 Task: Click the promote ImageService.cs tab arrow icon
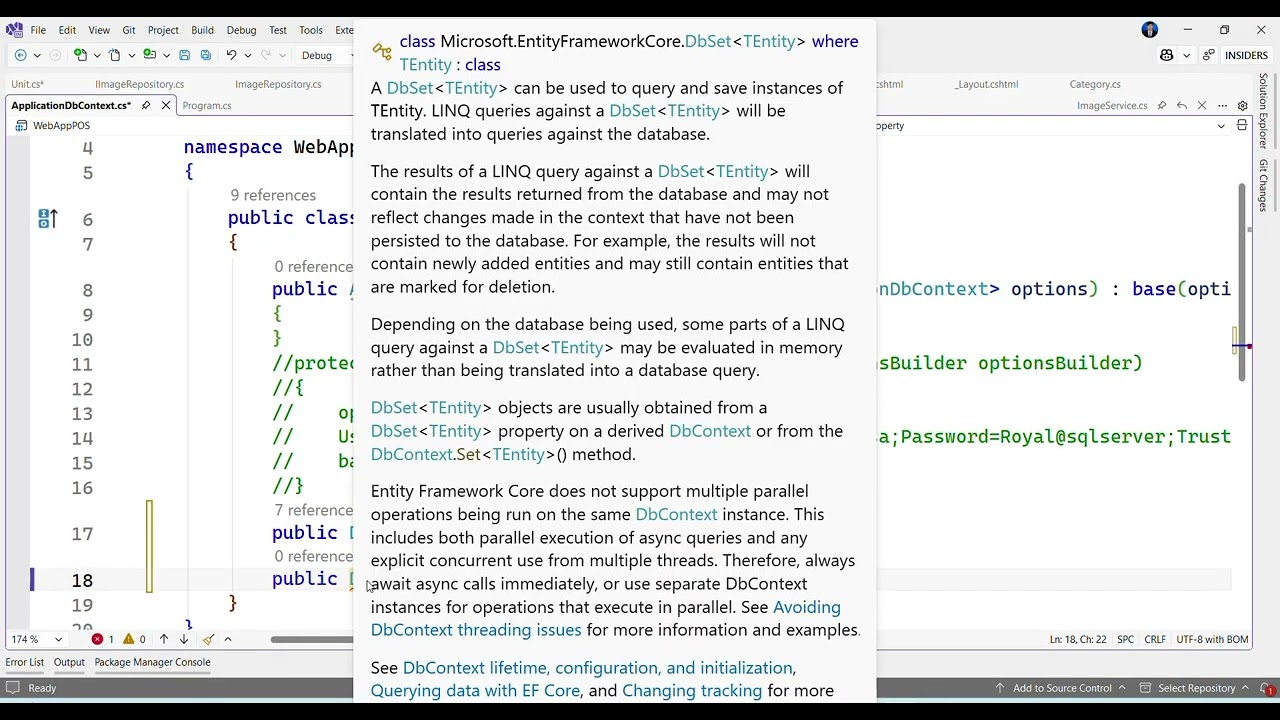[1182, 105]
